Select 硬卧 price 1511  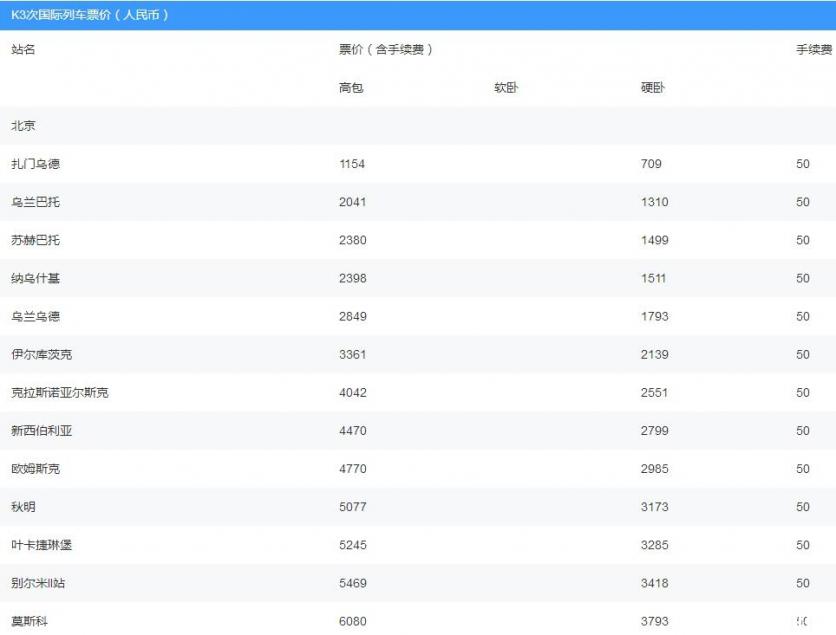point(653,278)
